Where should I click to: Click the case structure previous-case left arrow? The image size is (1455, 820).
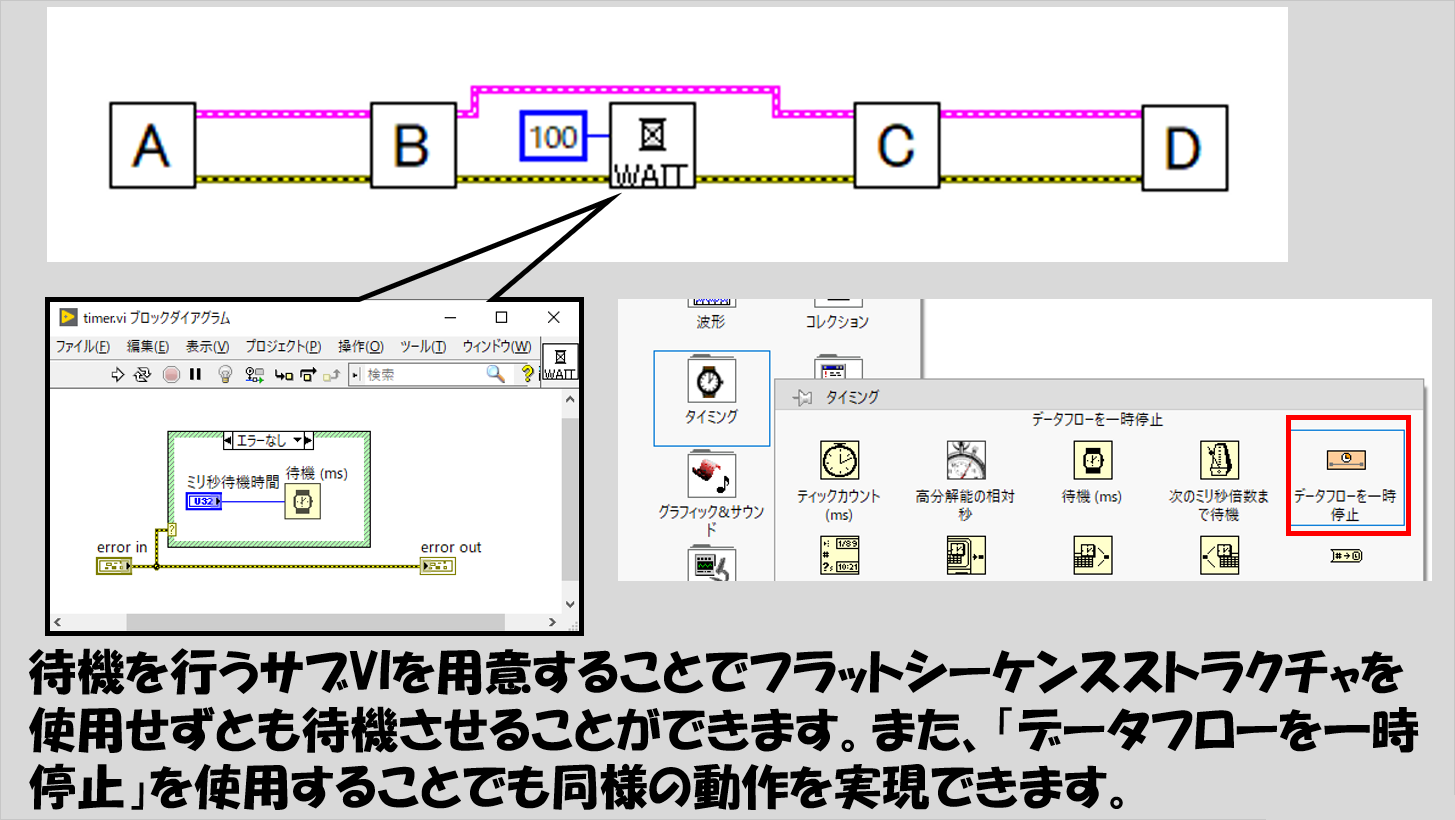pos(228,440)
